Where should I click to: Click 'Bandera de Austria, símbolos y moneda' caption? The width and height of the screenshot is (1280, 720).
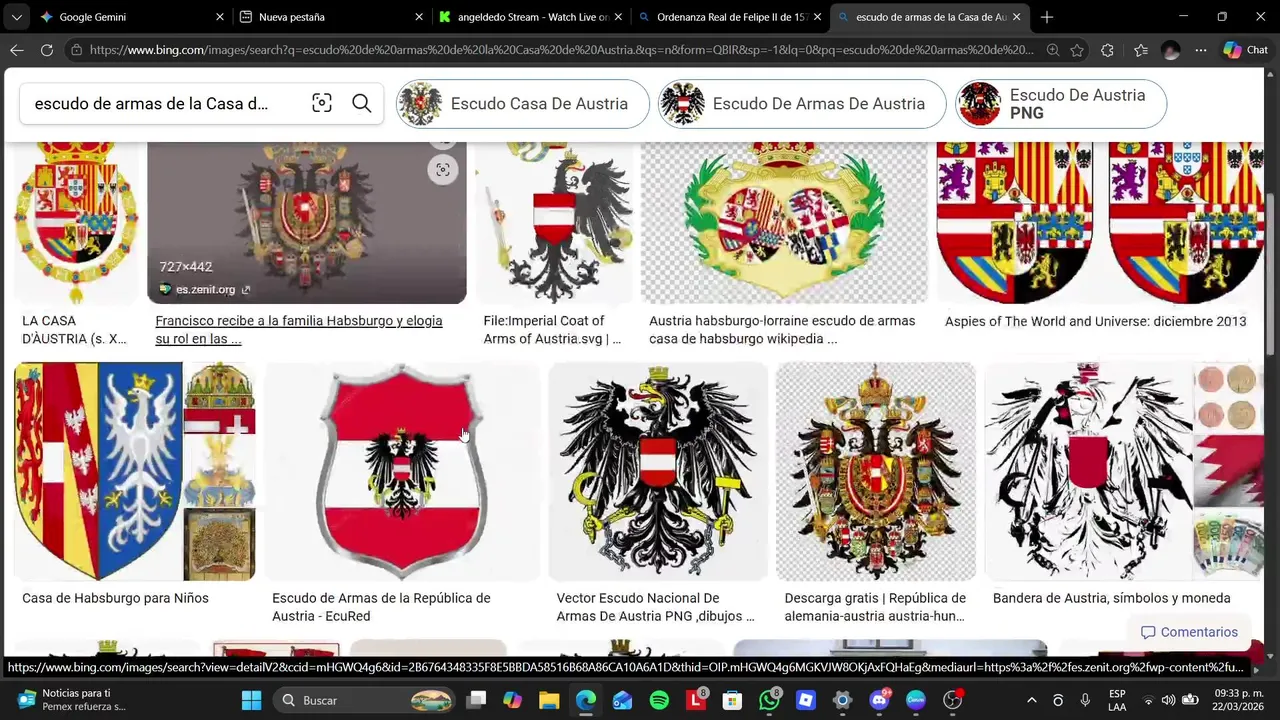[1112, 598]
